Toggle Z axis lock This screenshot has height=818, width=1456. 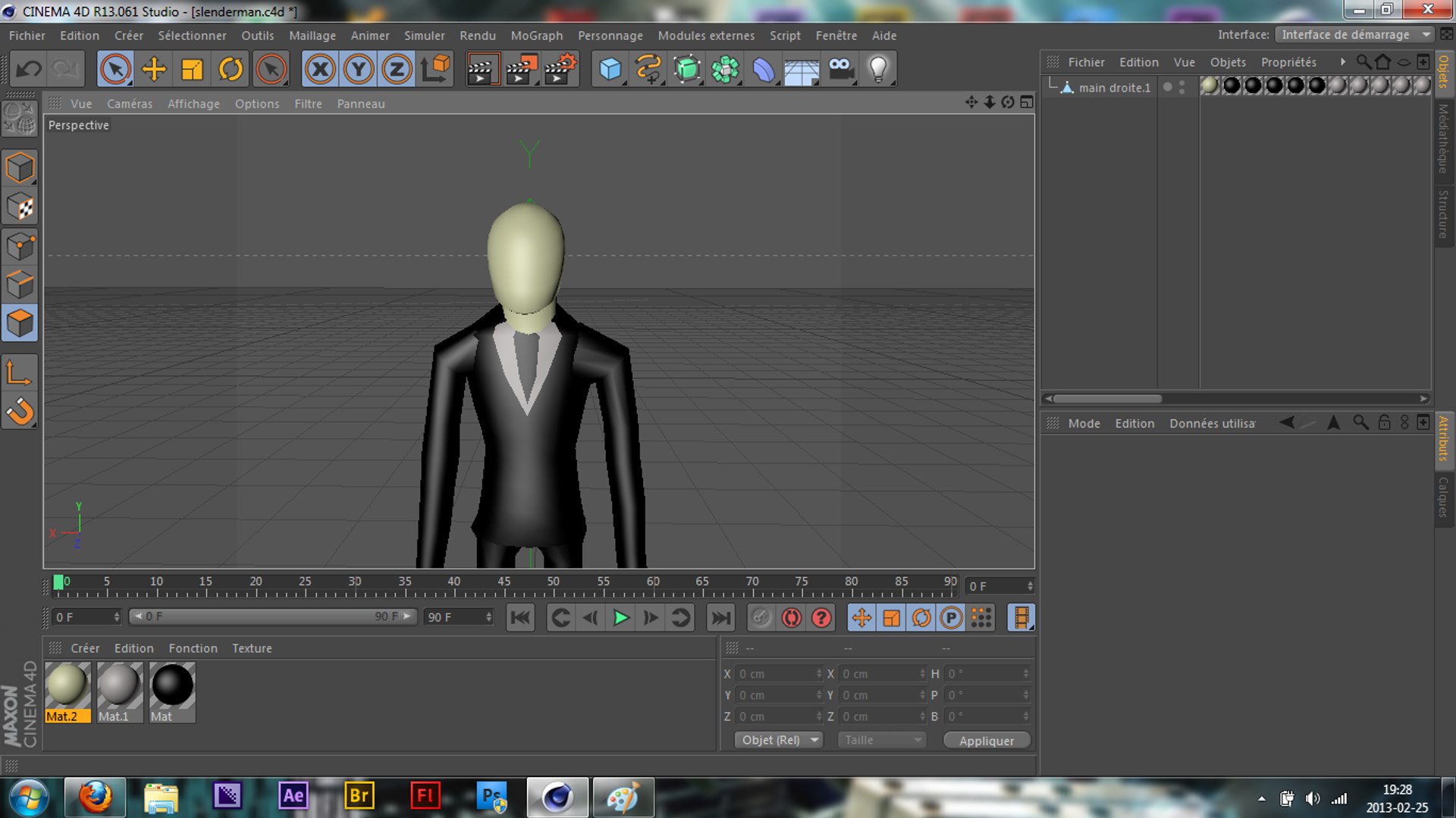[396, 70]
